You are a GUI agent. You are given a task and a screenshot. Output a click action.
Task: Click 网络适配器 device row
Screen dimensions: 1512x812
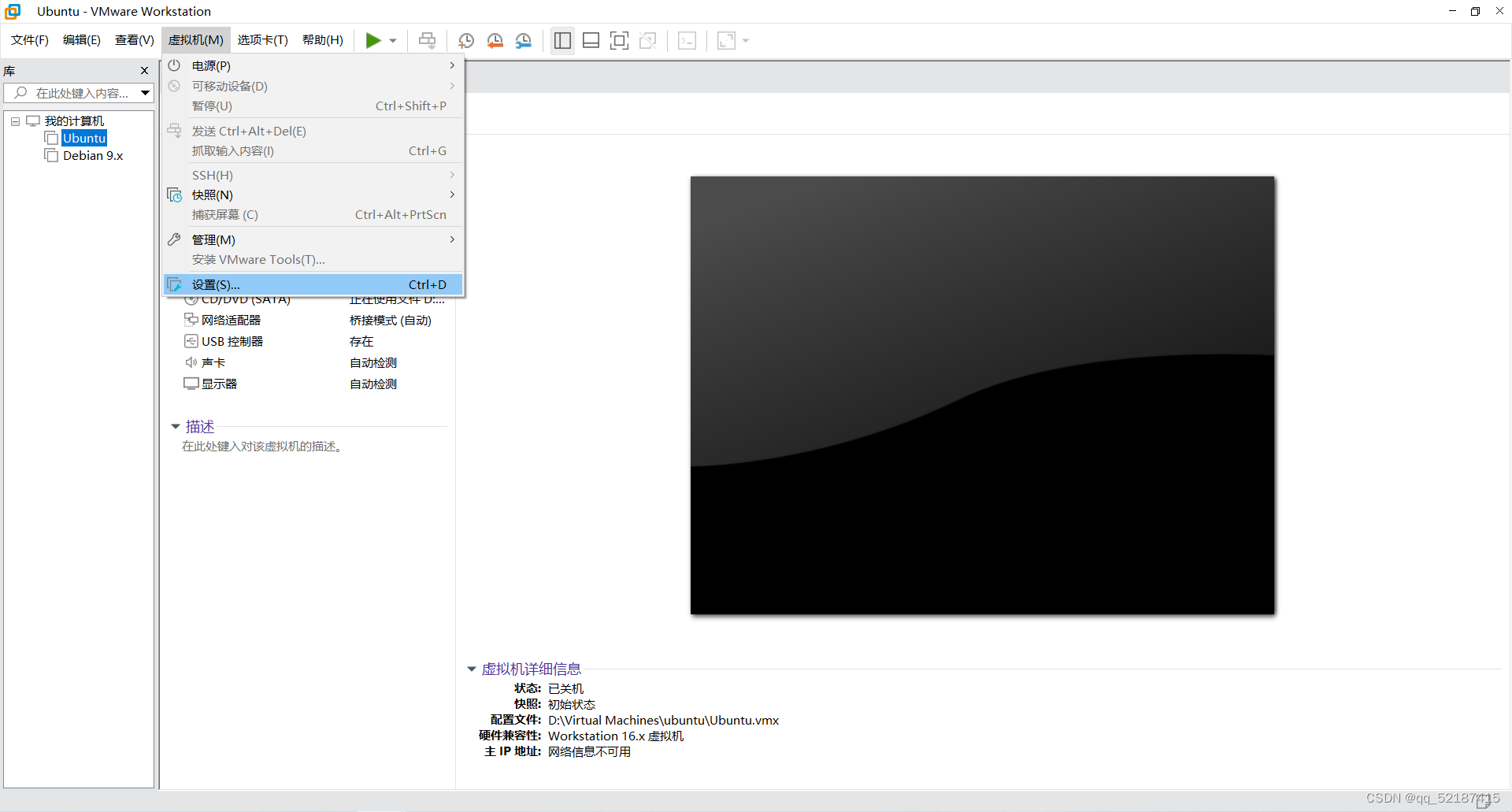315,320
